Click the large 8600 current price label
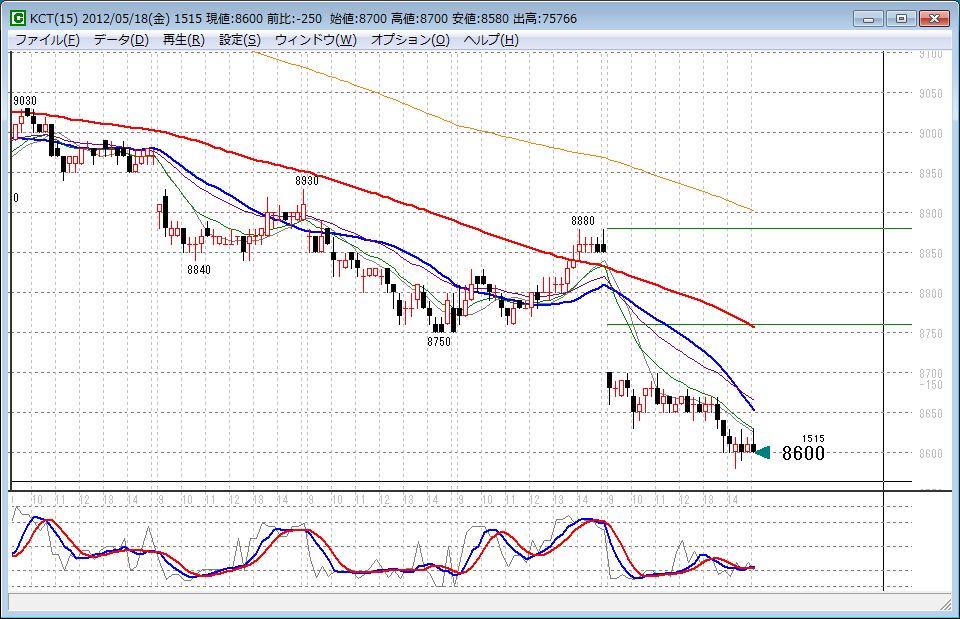The width and height of the screenshot is (960, 619). (x=803, y=453)
